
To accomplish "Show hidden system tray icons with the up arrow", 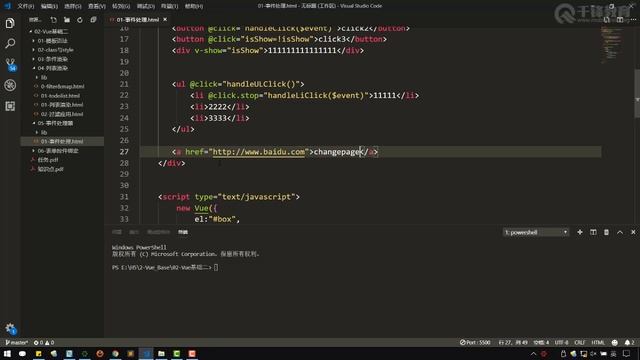I will [533, 354].
